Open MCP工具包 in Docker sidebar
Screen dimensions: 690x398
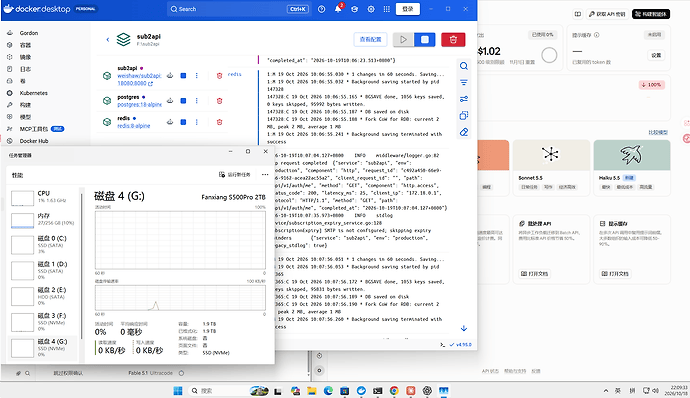(34, 129)
